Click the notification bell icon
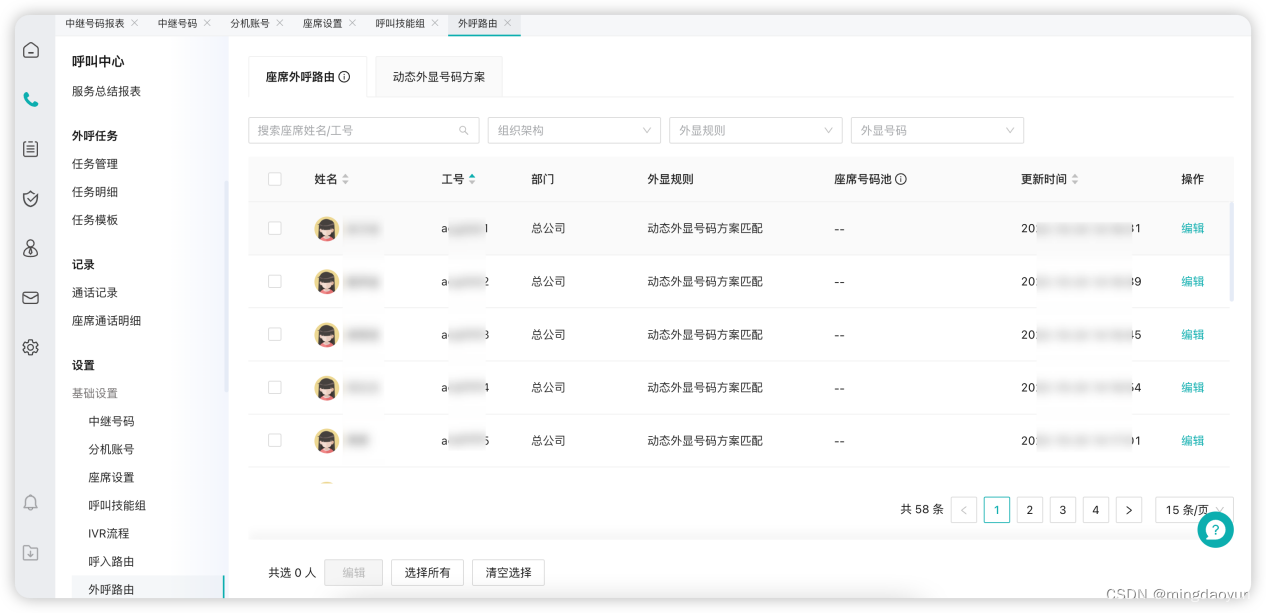Viewport: 1266px width, 613px height. coord(30,503)
